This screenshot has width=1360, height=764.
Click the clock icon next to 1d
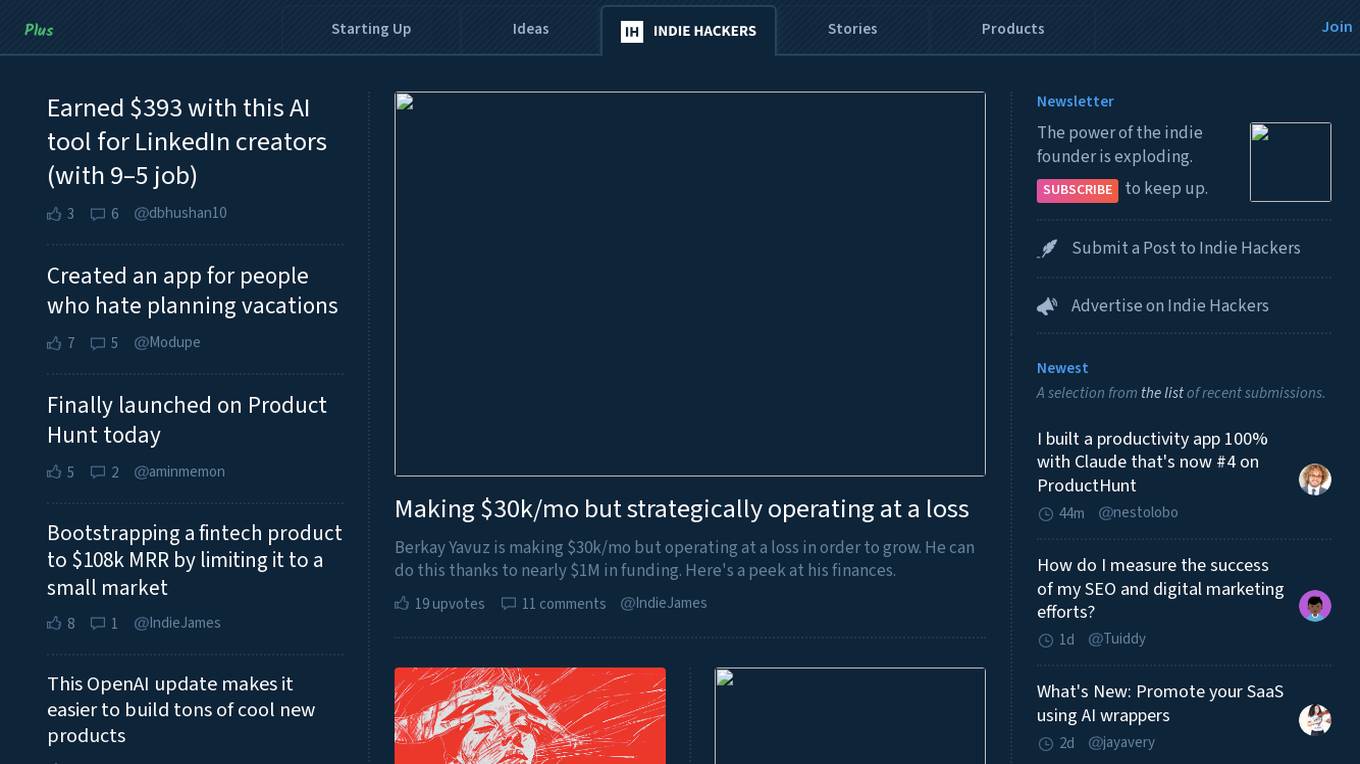[1046, 639]
